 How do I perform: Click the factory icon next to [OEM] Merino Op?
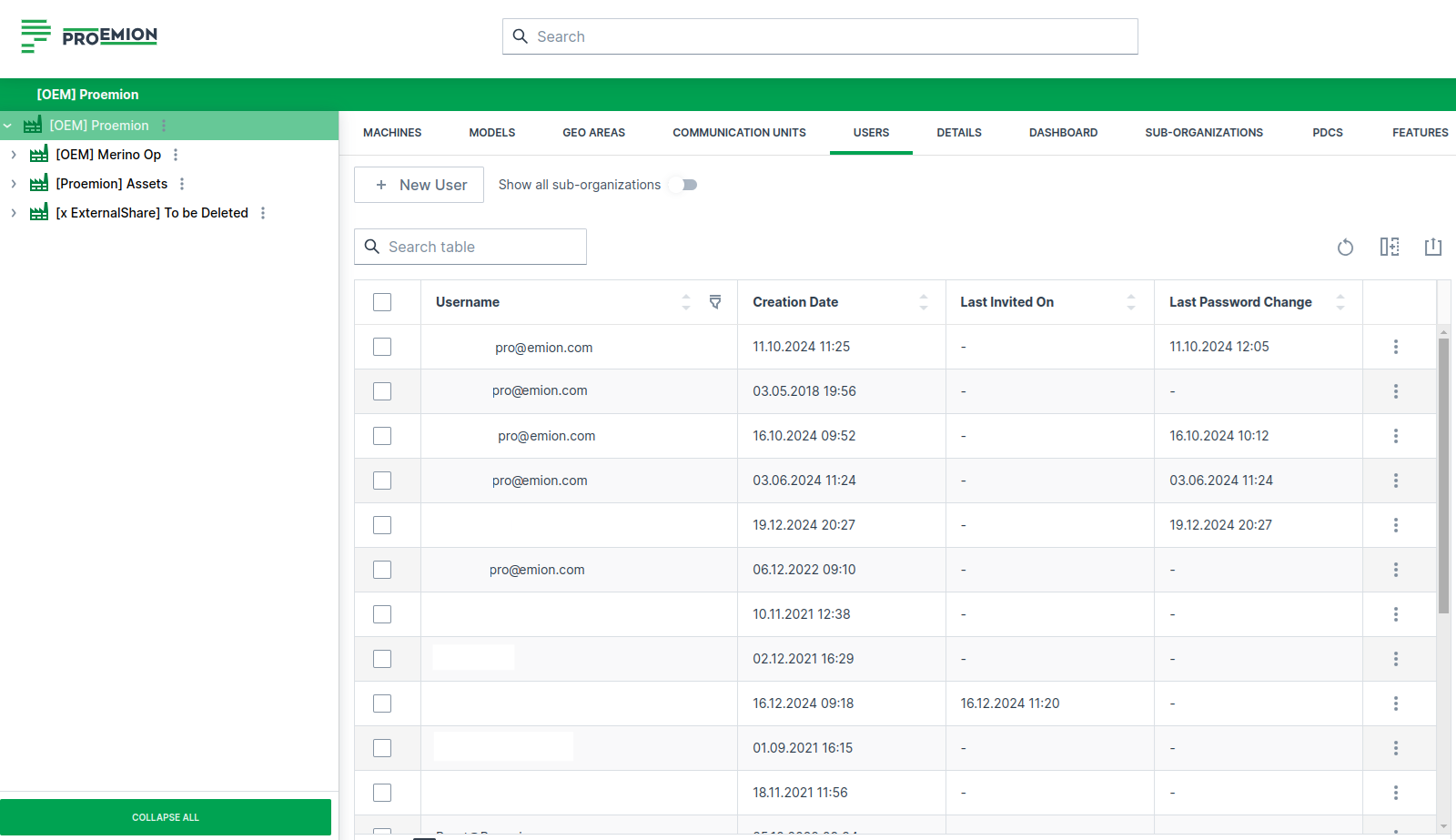coord(38,154)
